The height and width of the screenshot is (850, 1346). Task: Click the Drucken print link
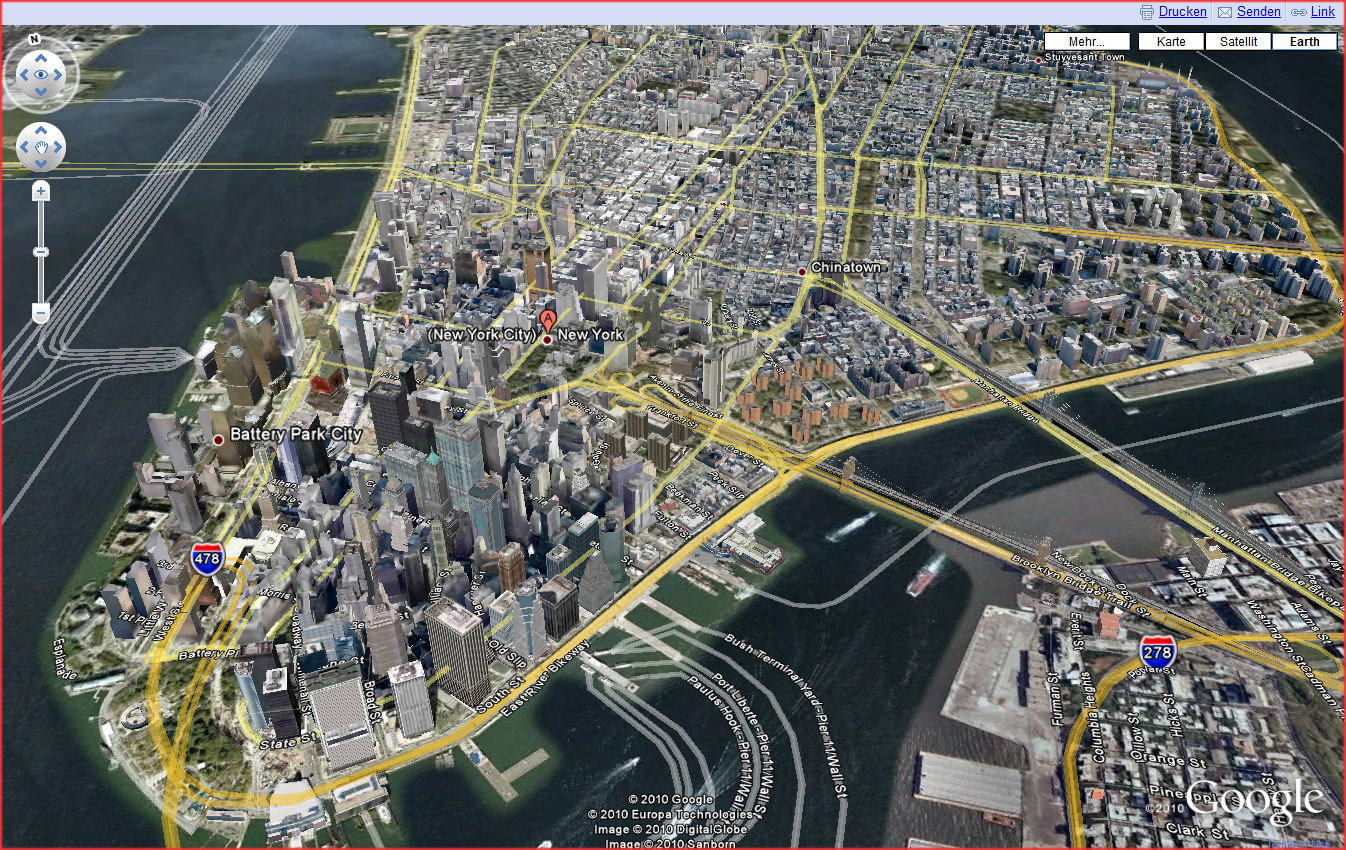[x=1182, y=12]
